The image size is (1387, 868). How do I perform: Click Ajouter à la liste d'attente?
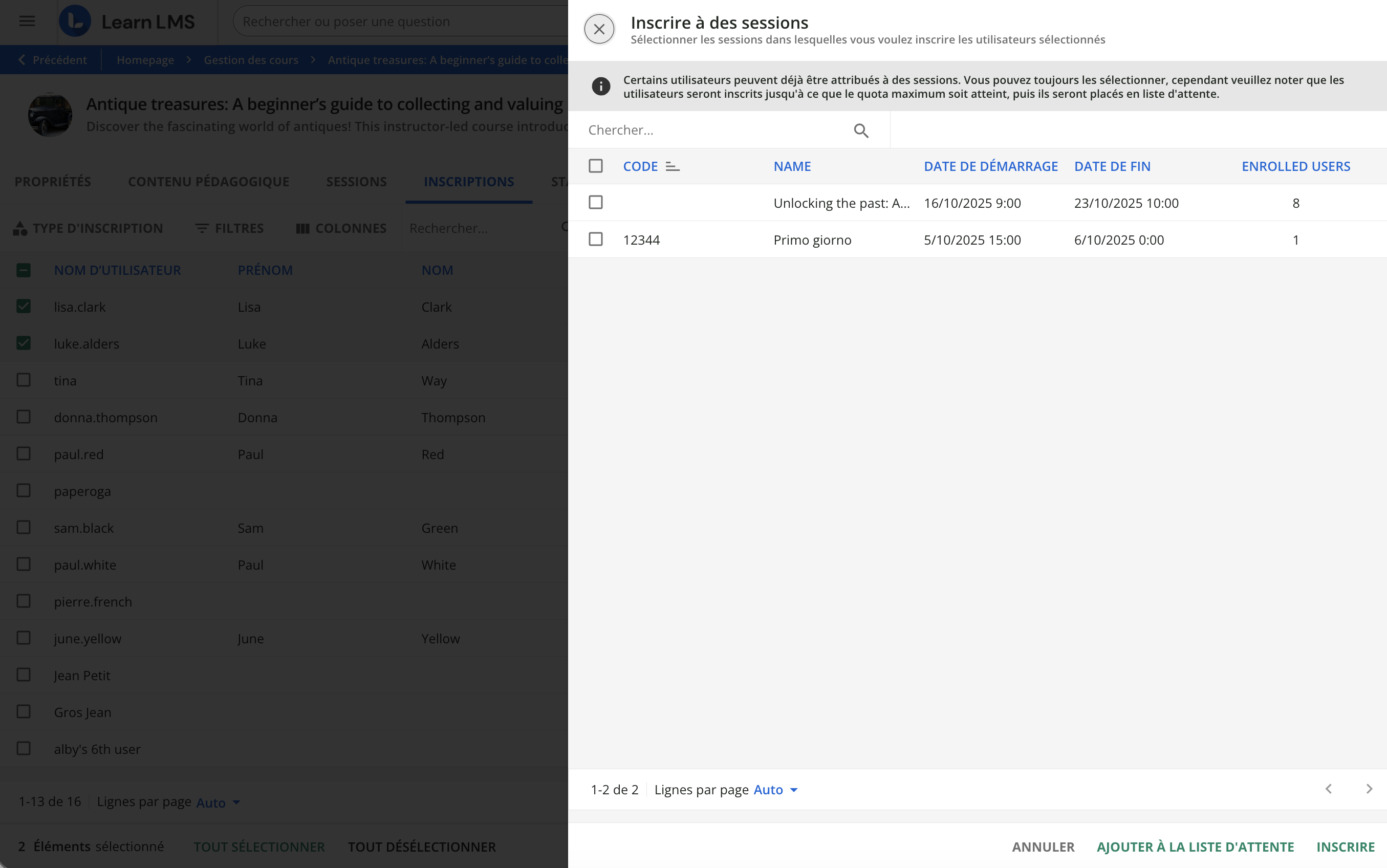[x=1195, y=847]
